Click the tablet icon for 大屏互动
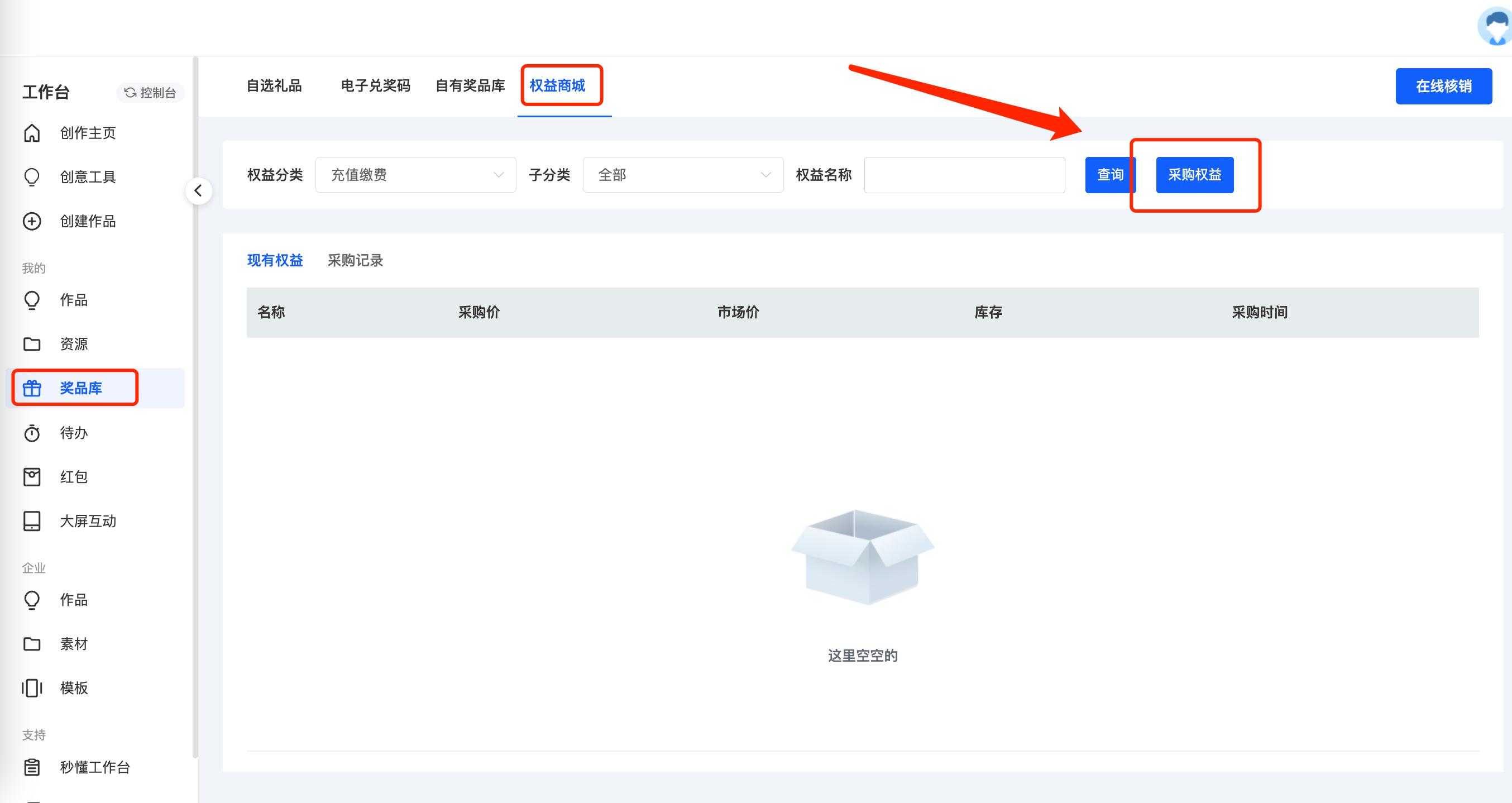This screenshot has width=1512, height=803. pos(32,521)
